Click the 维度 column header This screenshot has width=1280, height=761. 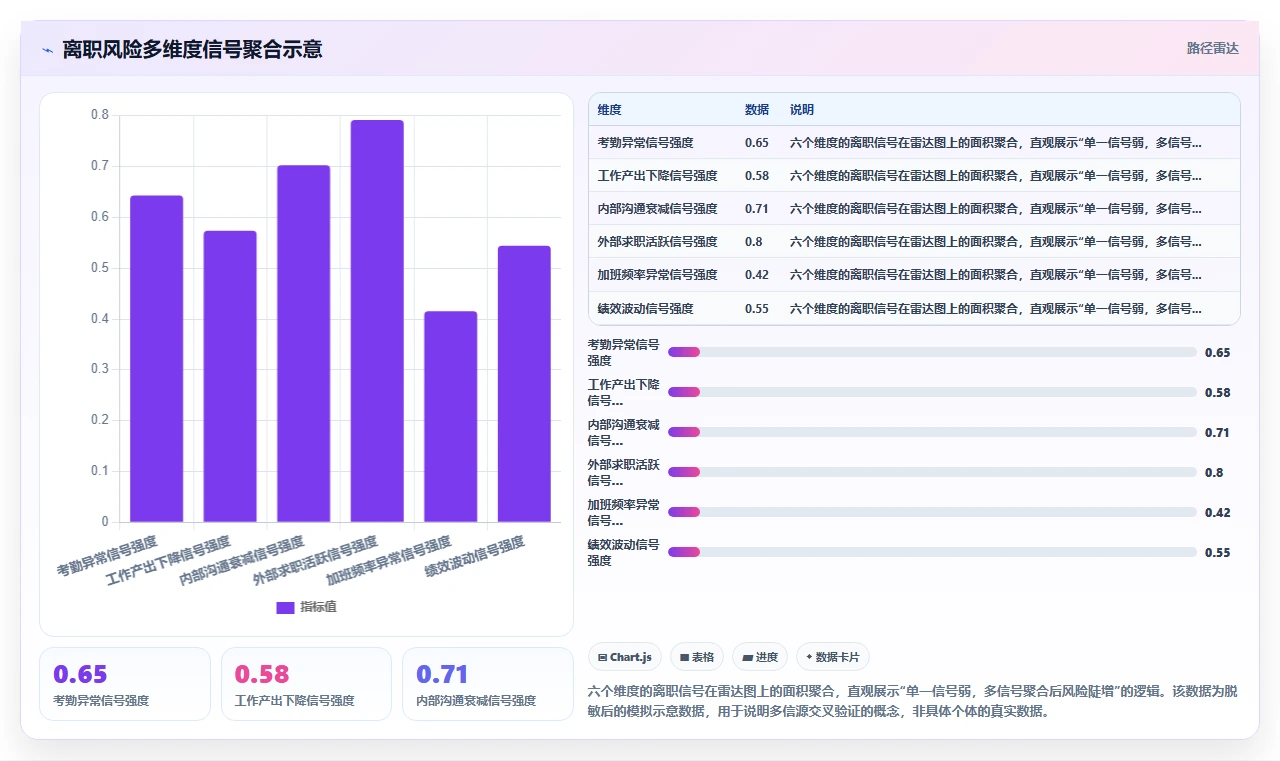pyautogui.click(x=609, y=110)
